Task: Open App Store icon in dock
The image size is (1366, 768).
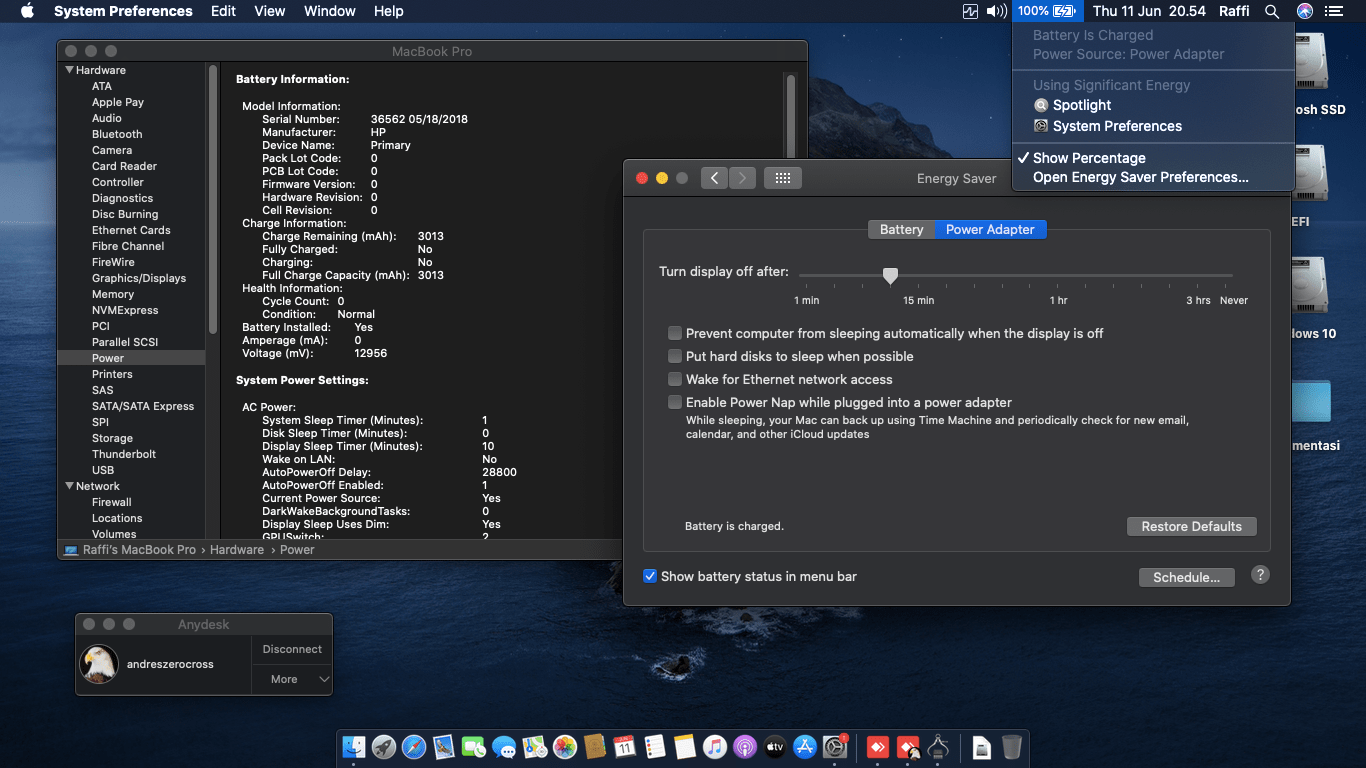Action: pyautogui.click(x=805, y=747)
